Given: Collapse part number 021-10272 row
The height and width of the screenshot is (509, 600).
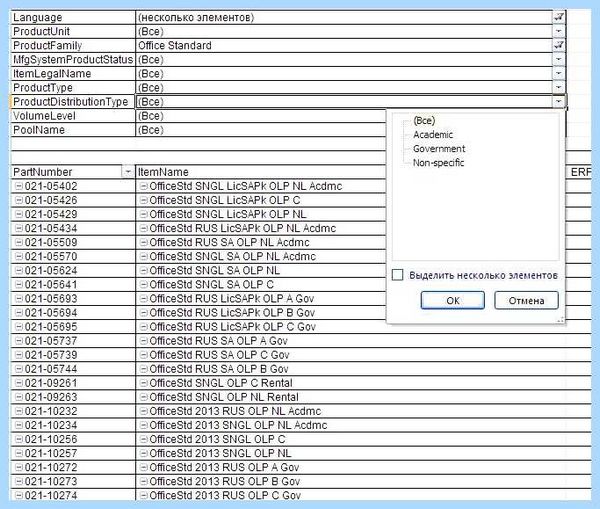Looking at the screenshot, I should 19,467.
